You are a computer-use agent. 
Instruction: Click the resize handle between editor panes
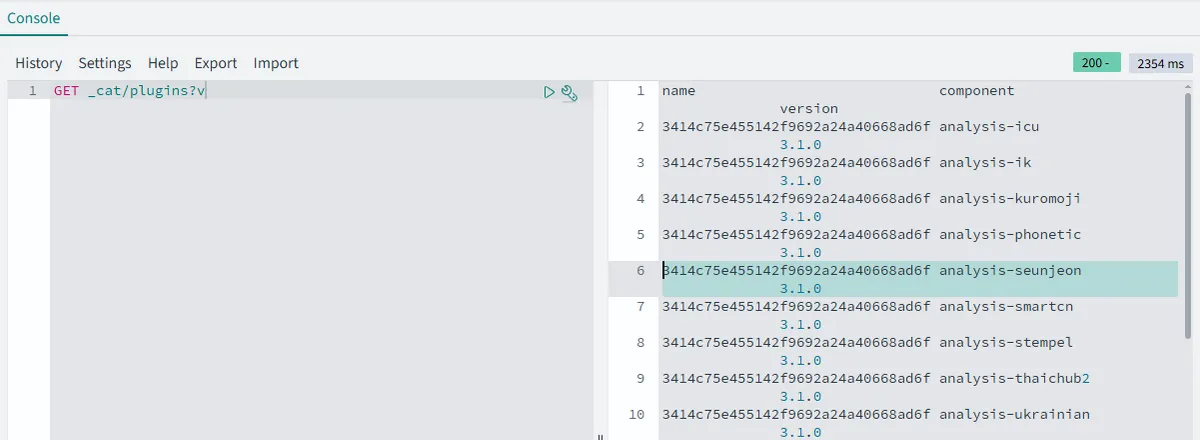600,436
